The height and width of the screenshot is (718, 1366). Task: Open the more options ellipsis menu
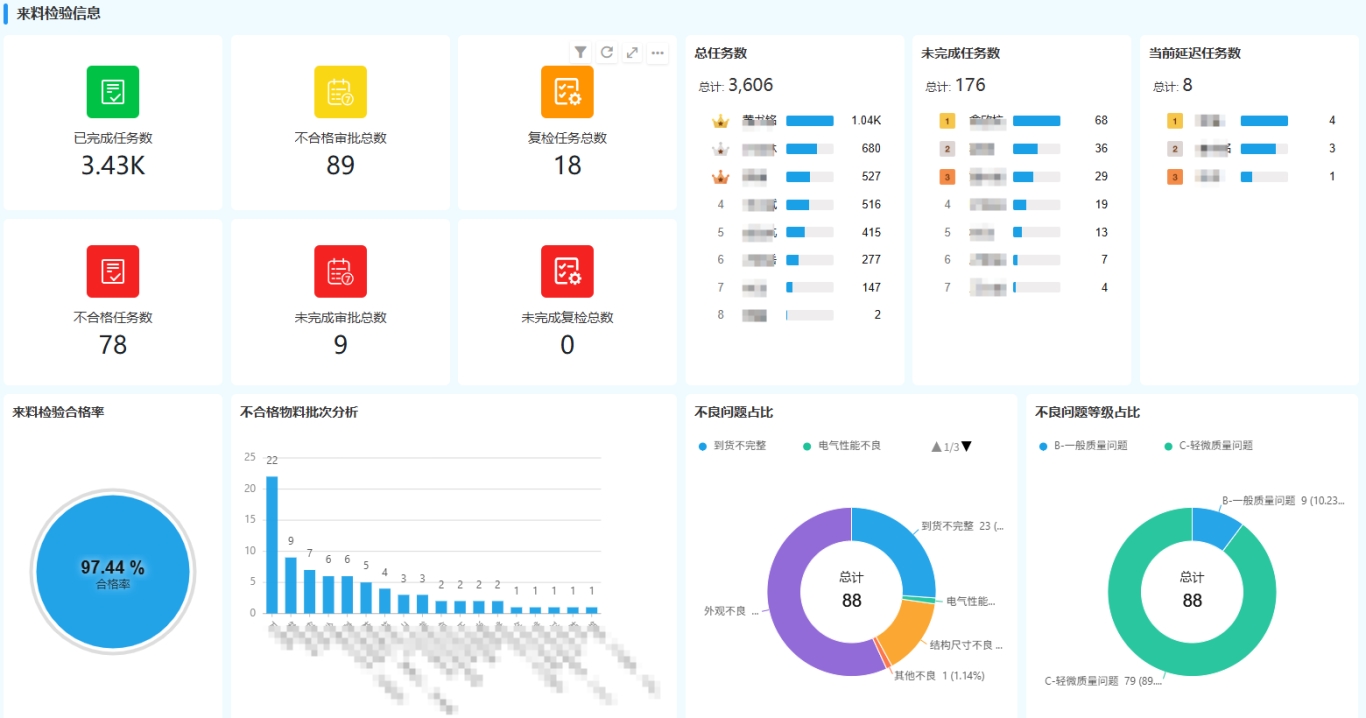click(x=657, y=53)
